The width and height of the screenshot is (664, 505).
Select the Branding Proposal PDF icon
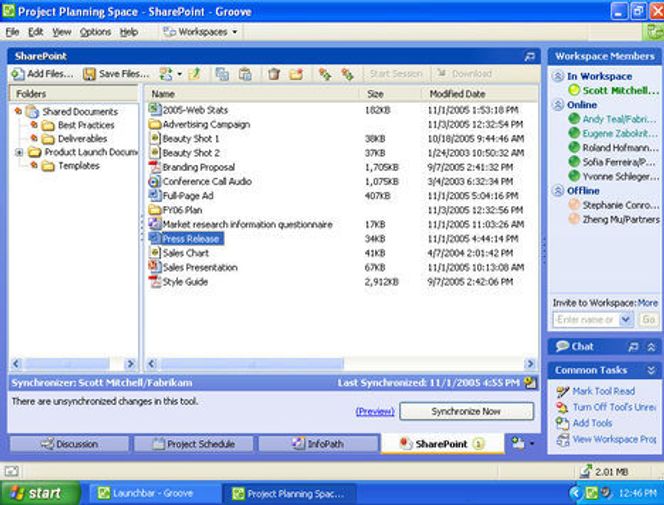point(155,167)
